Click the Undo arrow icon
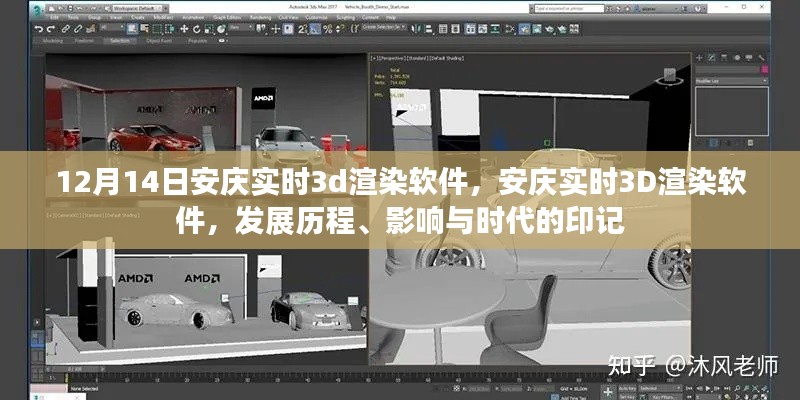800x400 pixels. [x=37, y=29]
